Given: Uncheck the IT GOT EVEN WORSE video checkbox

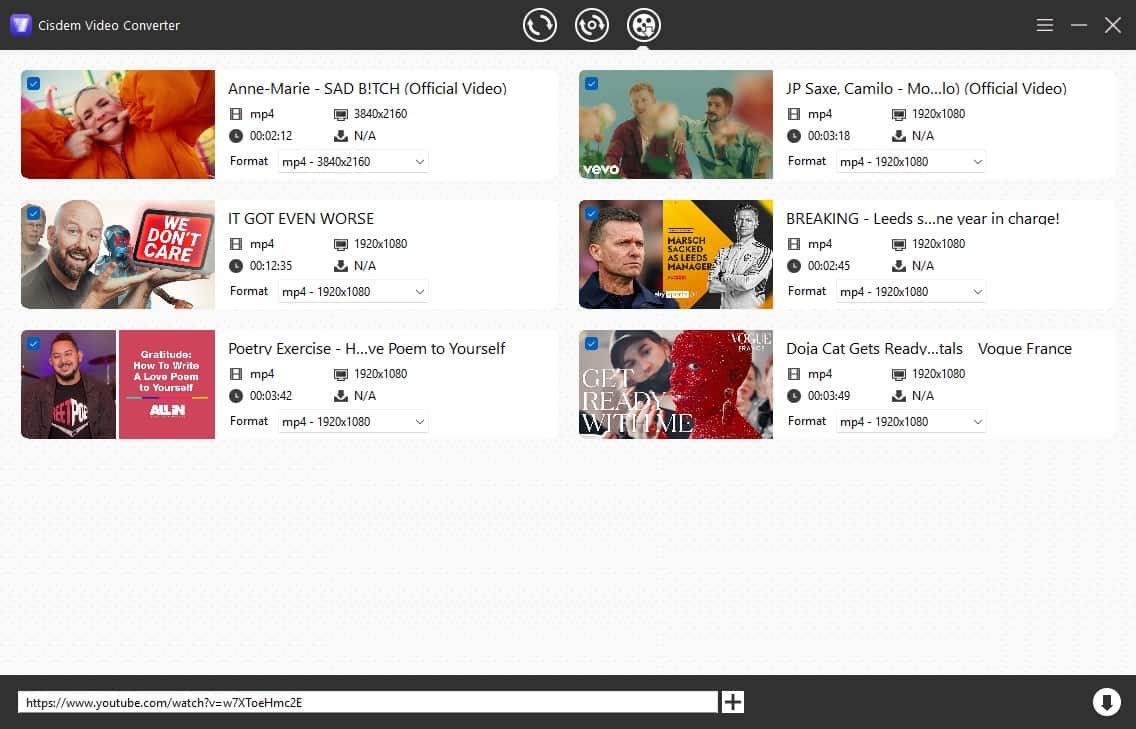Looking at the screenshot, I should click(33, 214).
